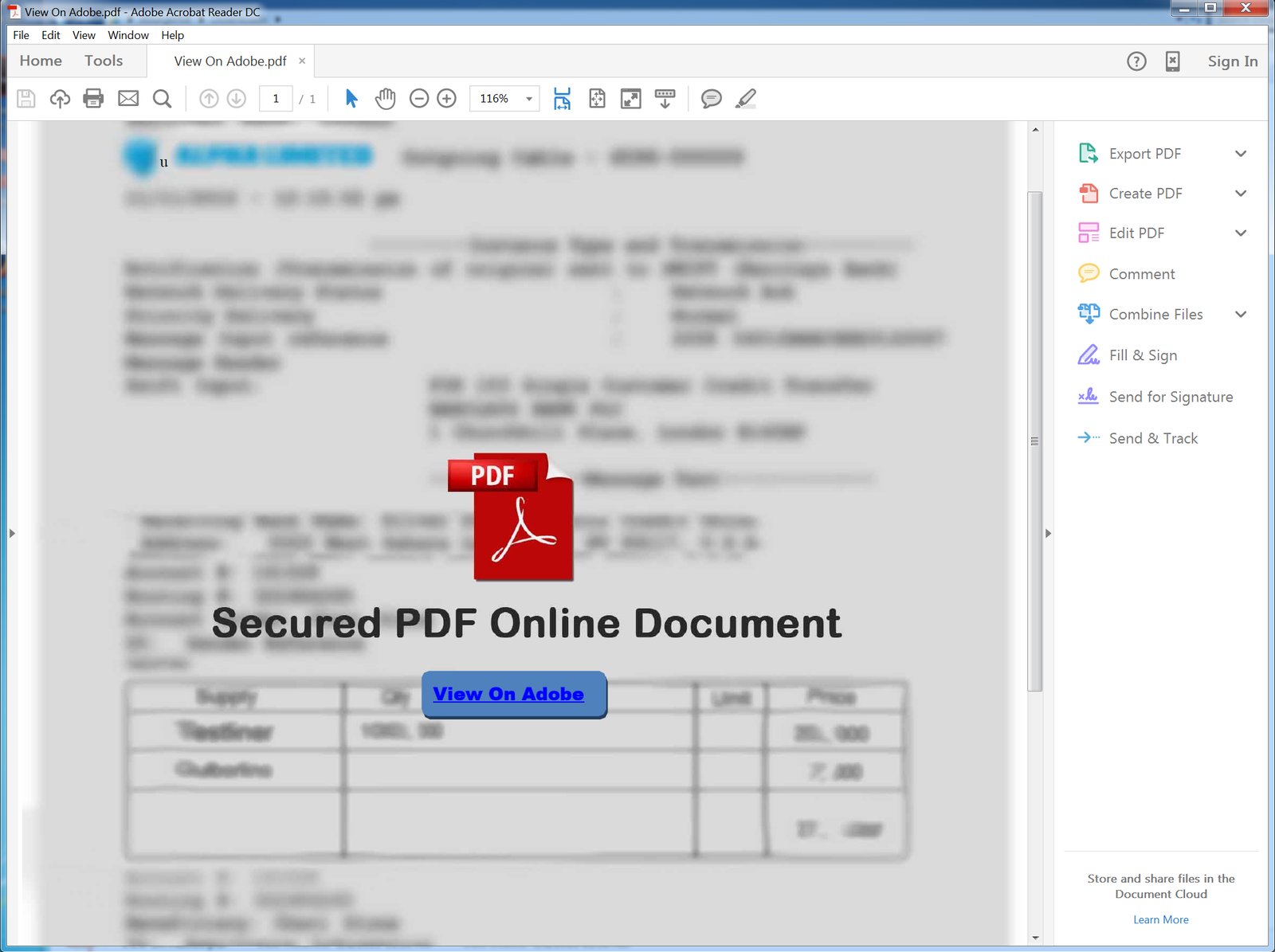Expand the Export PDF options

1241,153
